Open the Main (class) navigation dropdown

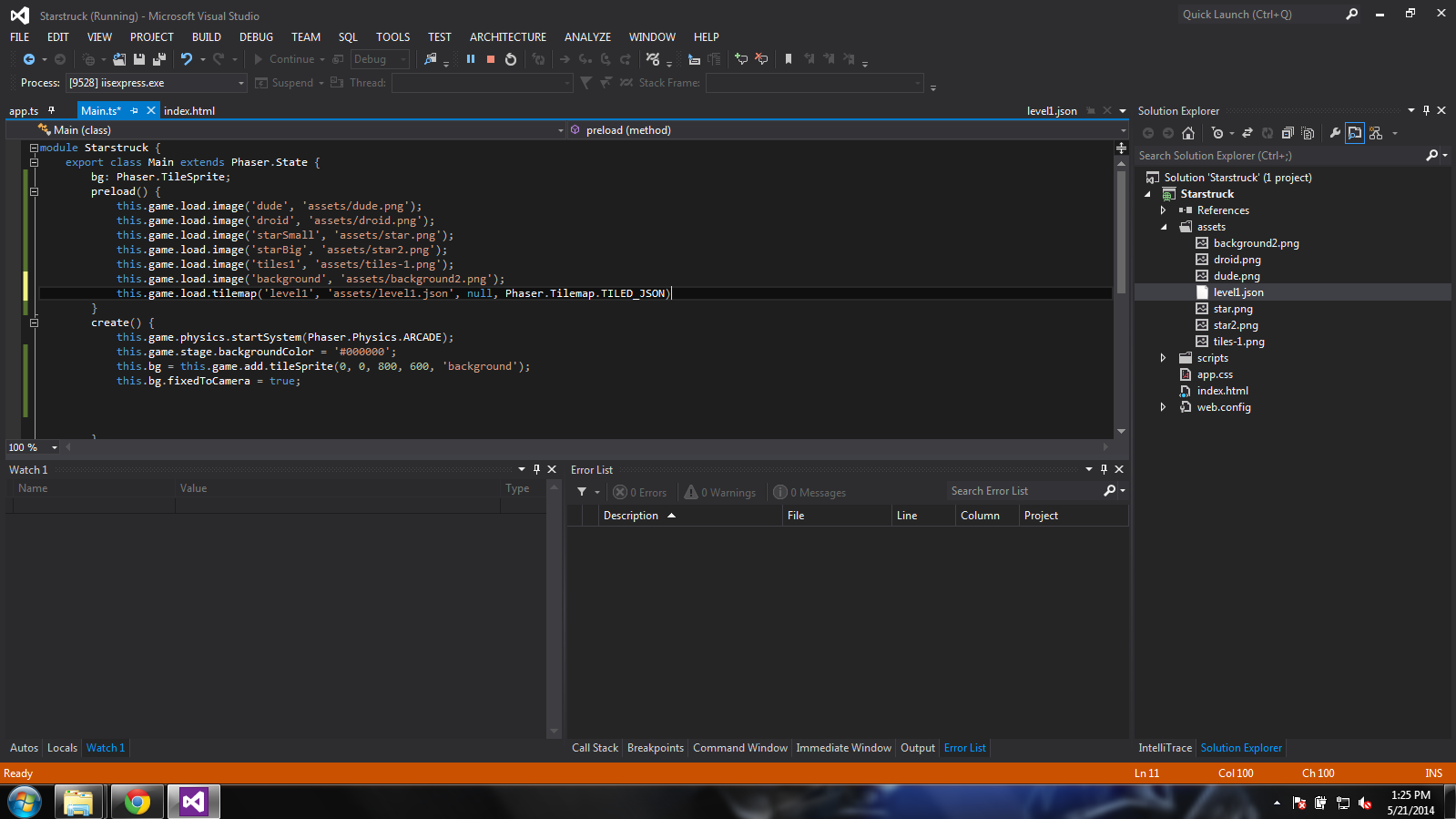(560, 130)
